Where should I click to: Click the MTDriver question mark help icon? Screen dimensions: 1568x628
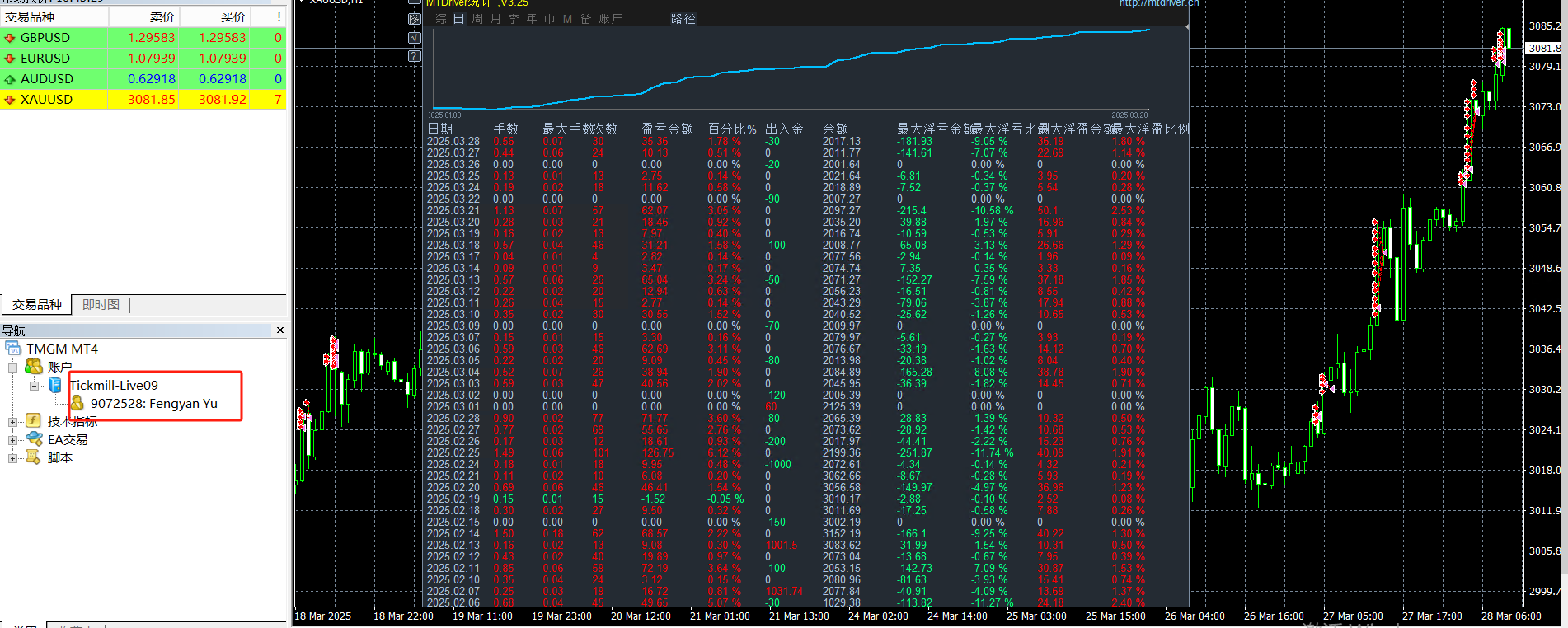pos(415,56)
